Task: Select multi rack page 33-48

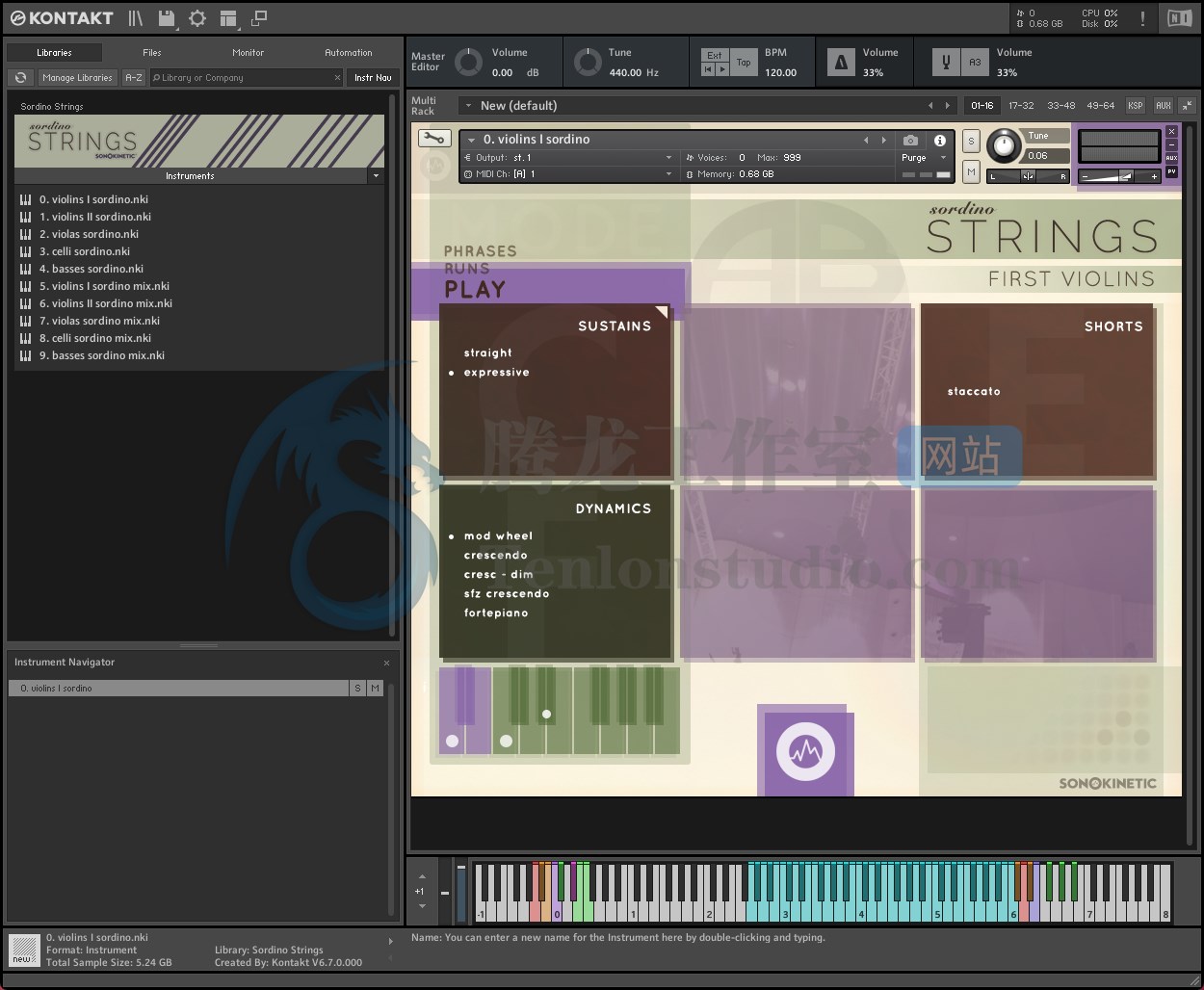Action: 1060,106
